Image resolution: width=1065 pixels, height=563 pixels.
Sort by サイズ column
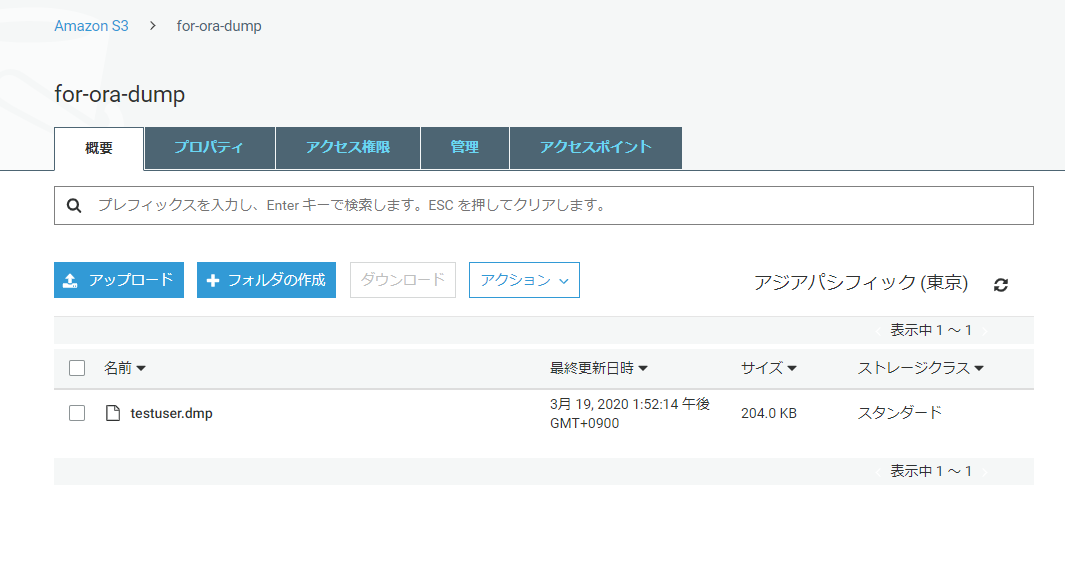[768, 368]
